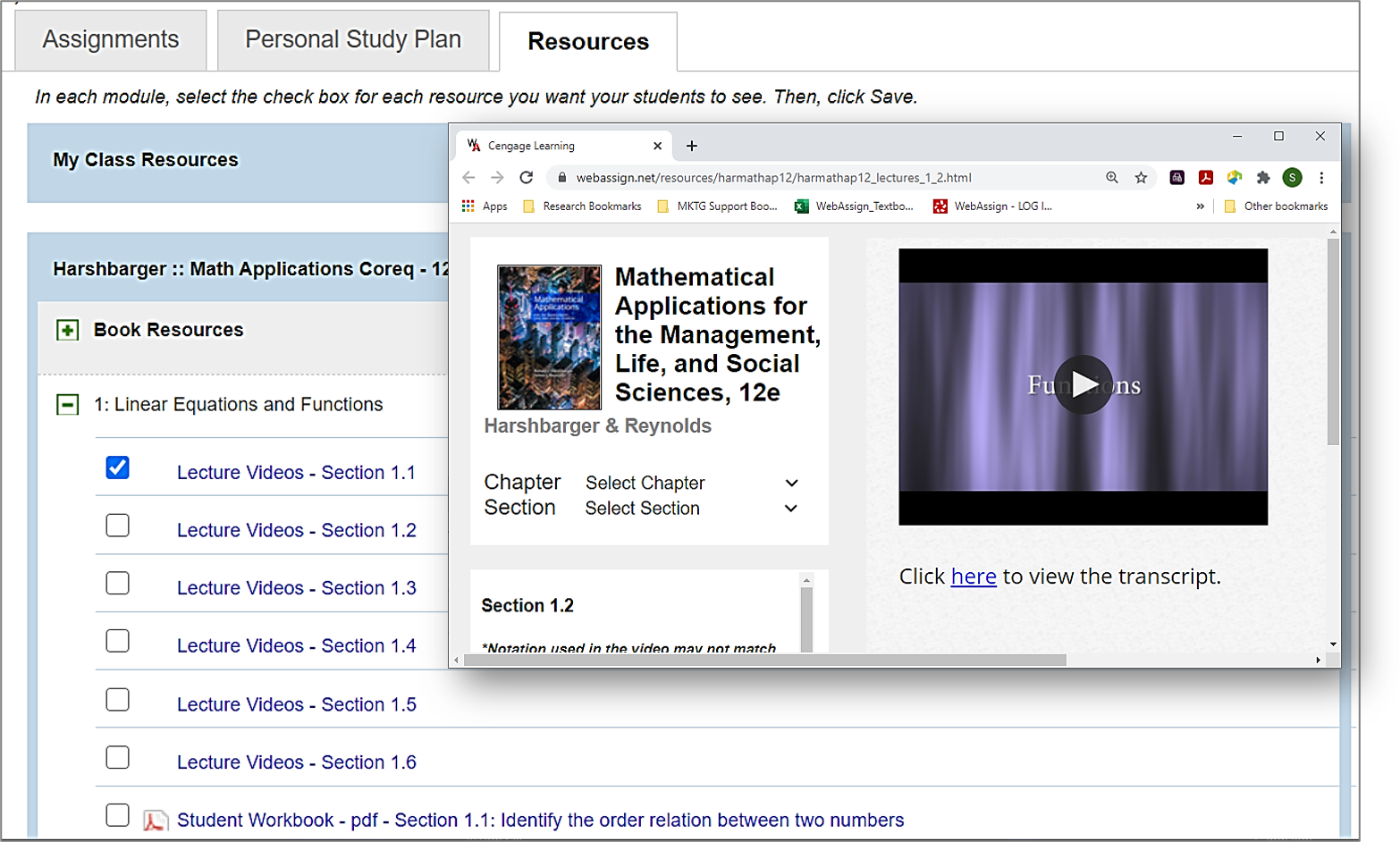
Task: Enable Lecture Videos - Section 1.5 checkbox
Action: point(117,700)
